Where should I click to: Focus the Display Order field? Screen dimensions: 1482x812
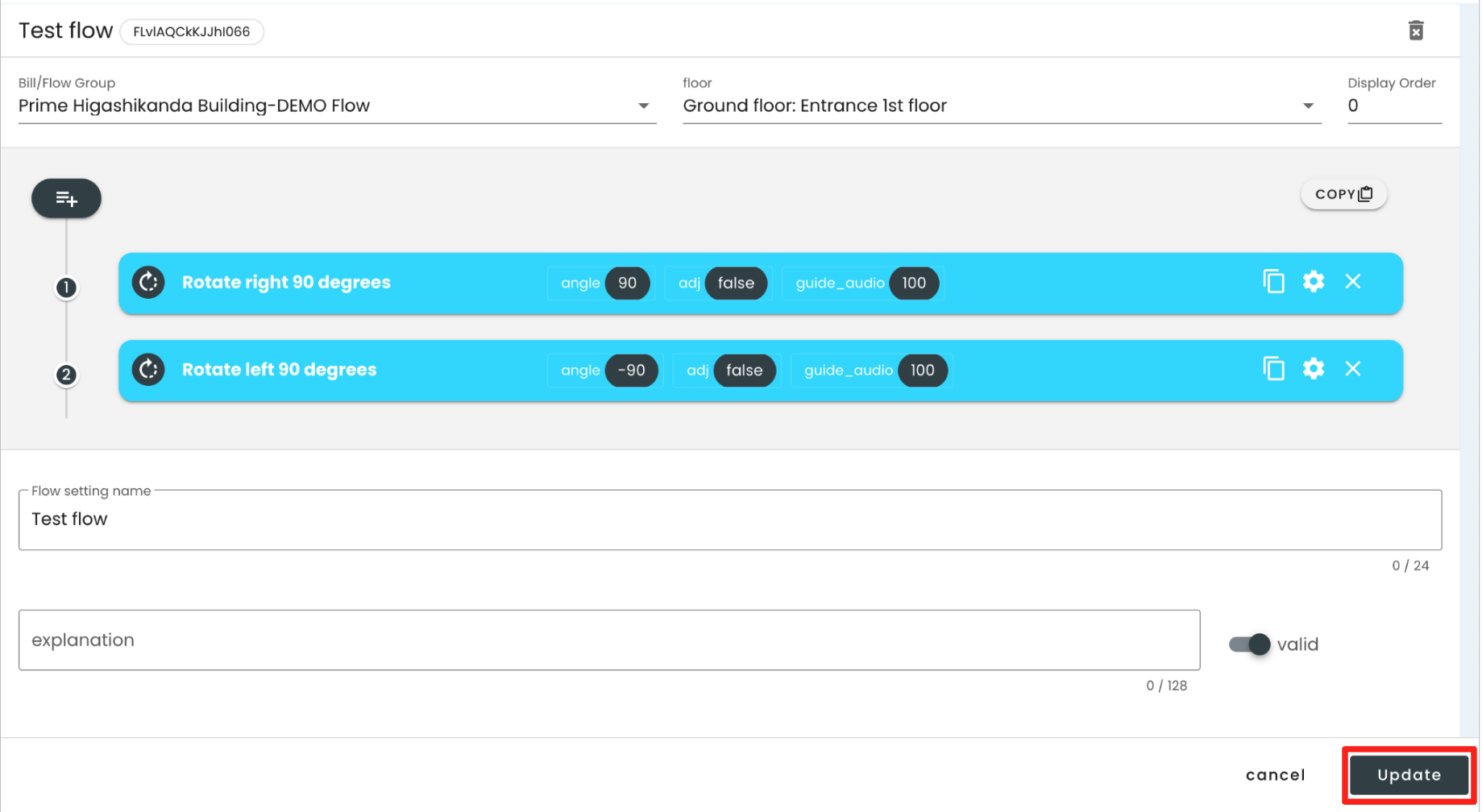[1394, 106]
